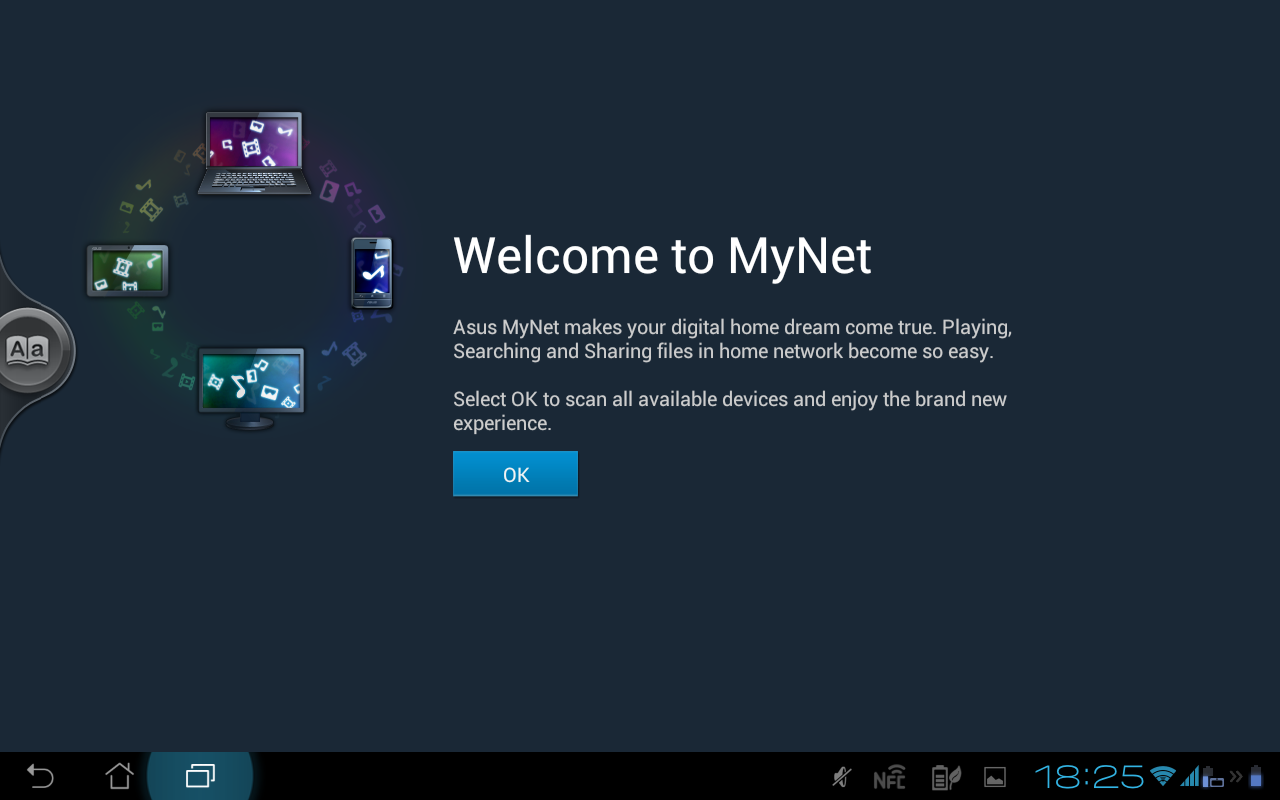The height and width of the screenshot is (800, 1280).
Task: Tap the 18:25 clock
Action: point(1089,777)
